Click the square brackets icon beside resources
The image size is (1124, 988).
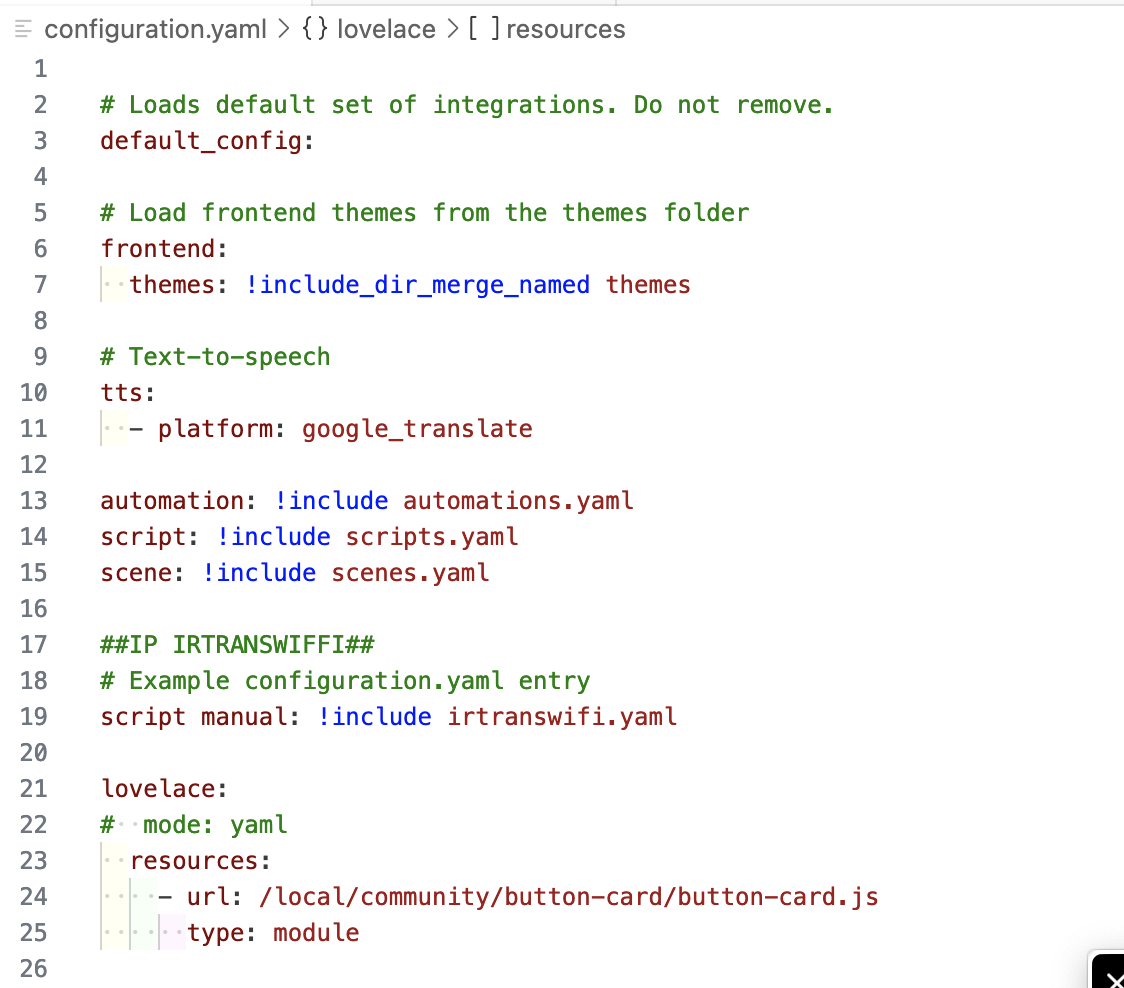point(485,29)
